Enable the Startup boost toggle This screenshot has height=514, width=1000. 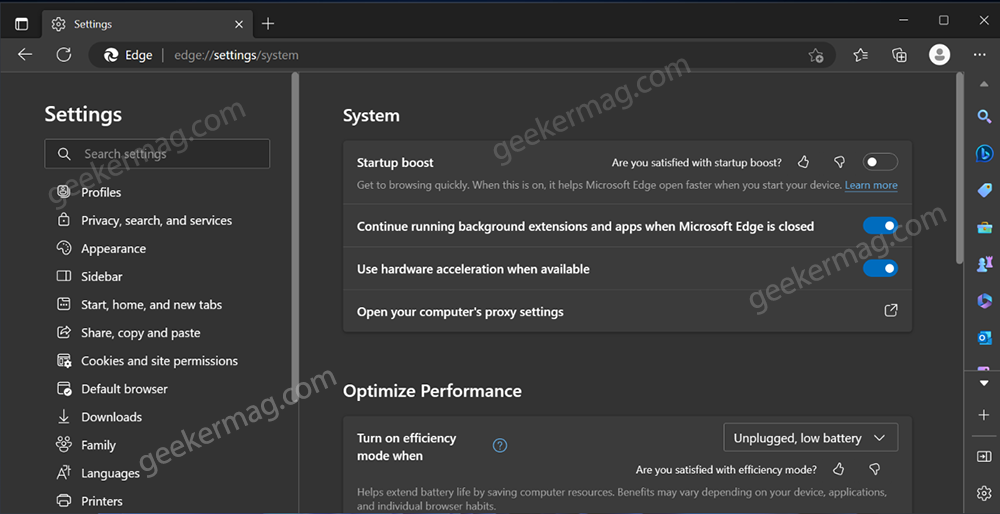click(x=880, y=162)
